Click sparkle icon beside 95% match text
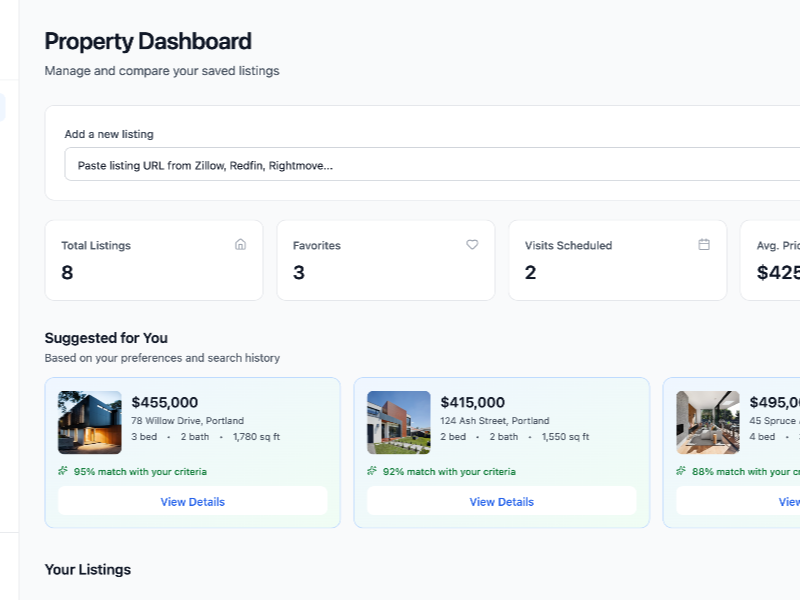The image size is (800, 600). [63, 471]
